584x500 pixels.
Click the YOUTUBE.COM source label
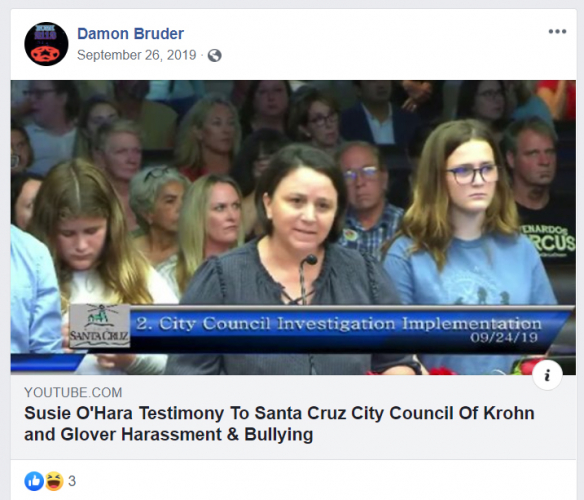73,392
